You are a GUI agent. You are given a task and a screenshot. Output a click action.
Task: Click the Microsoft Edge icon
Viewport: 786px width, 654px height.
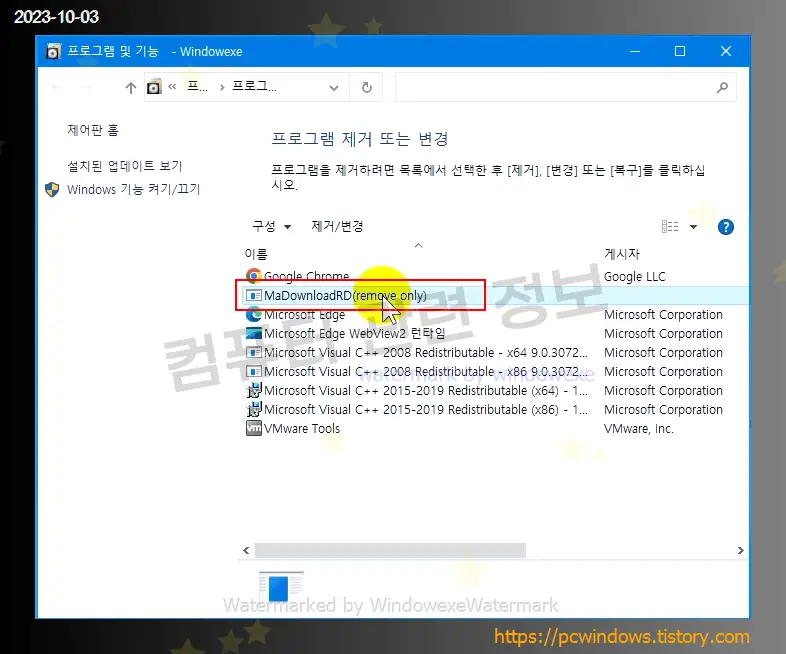[x=254, y=314]
